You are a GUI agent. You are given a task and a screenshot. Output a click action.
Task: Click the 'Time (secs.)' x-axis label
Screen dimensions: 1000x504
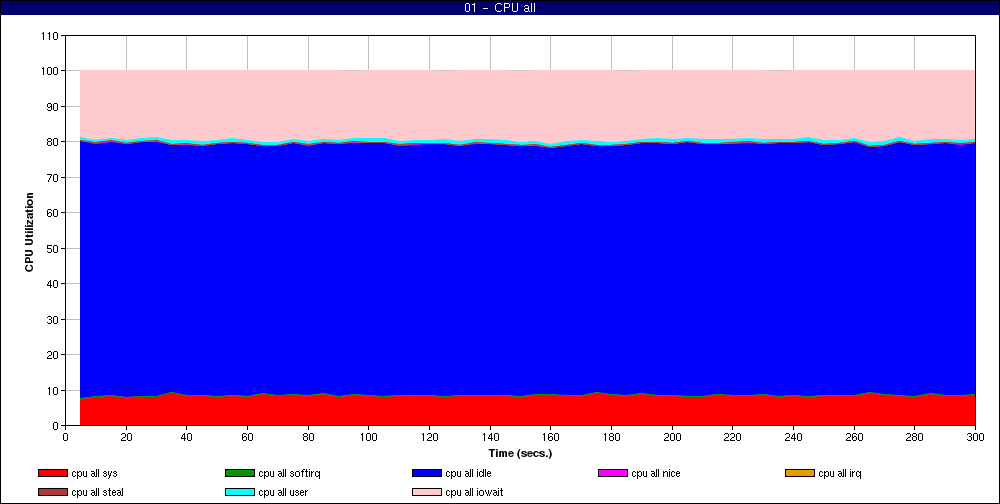coord(520,454)
